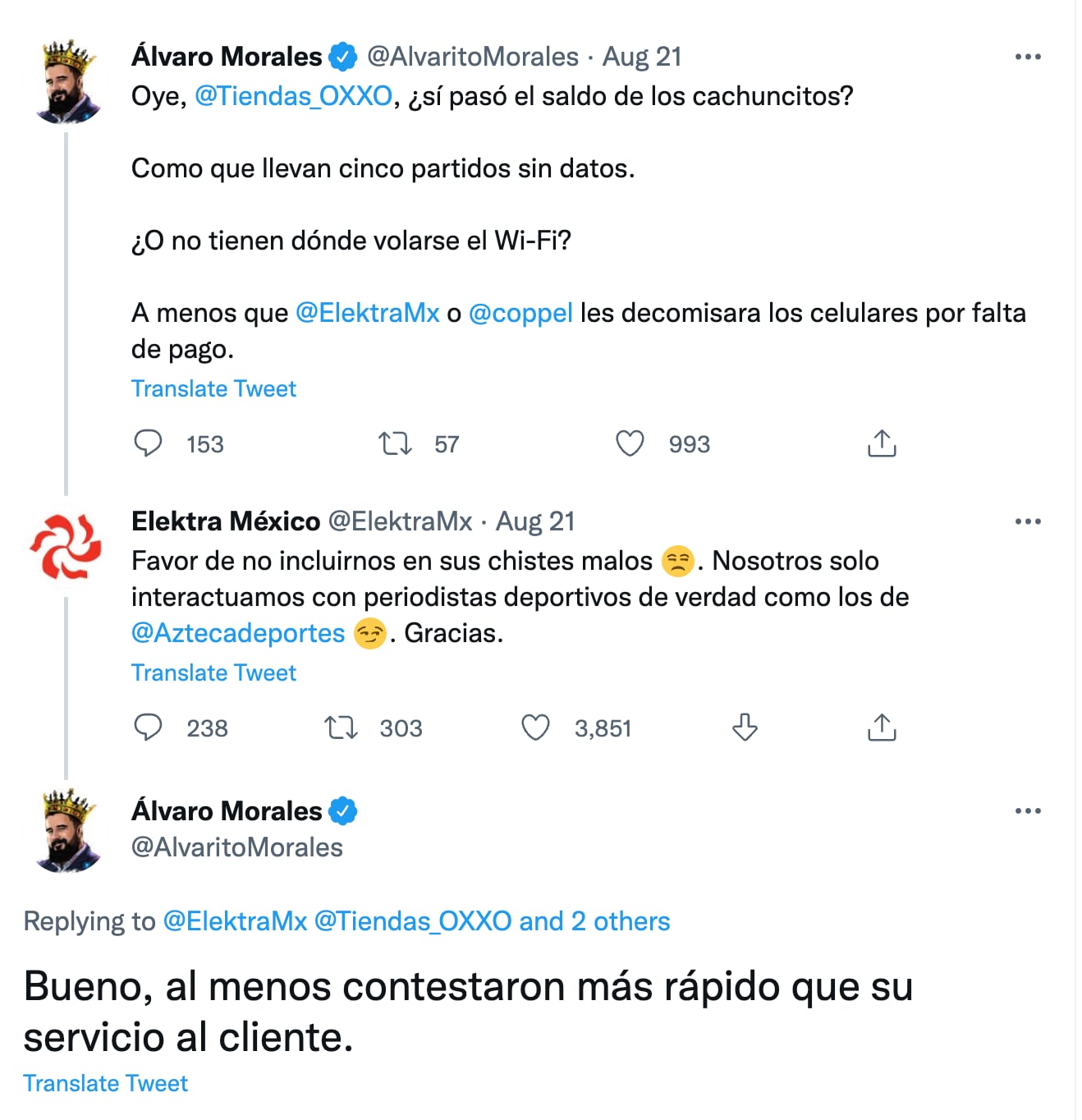Screen dimensions: 1082x1120
Task: Reply to Álvaro Morales' first tweet
Action: pyautogui.click(x=149, y=443)
